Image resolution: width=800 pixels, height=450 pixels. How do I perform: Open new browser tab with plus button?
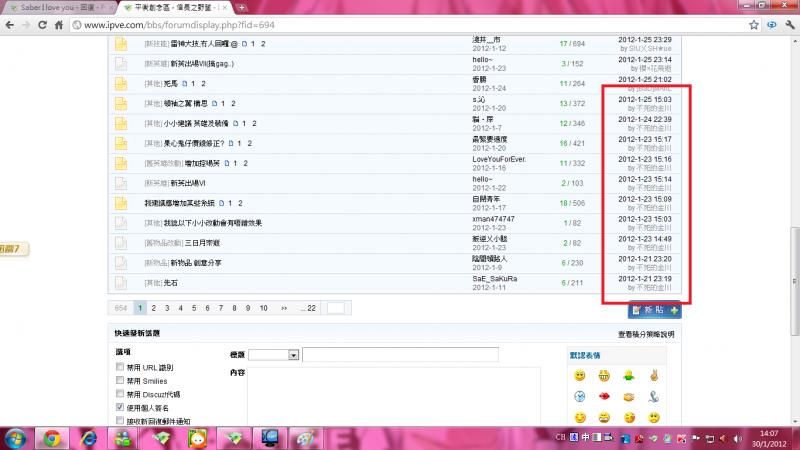(x=241, y=7)
